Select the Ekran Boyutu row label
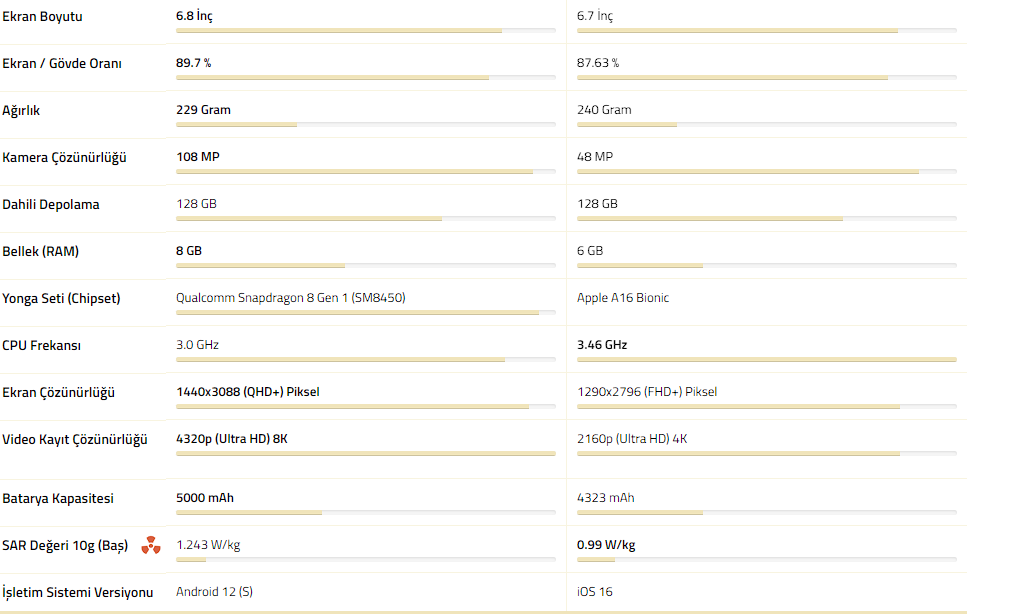This screenshot has height=614, width=1010. tap(43, 17)
